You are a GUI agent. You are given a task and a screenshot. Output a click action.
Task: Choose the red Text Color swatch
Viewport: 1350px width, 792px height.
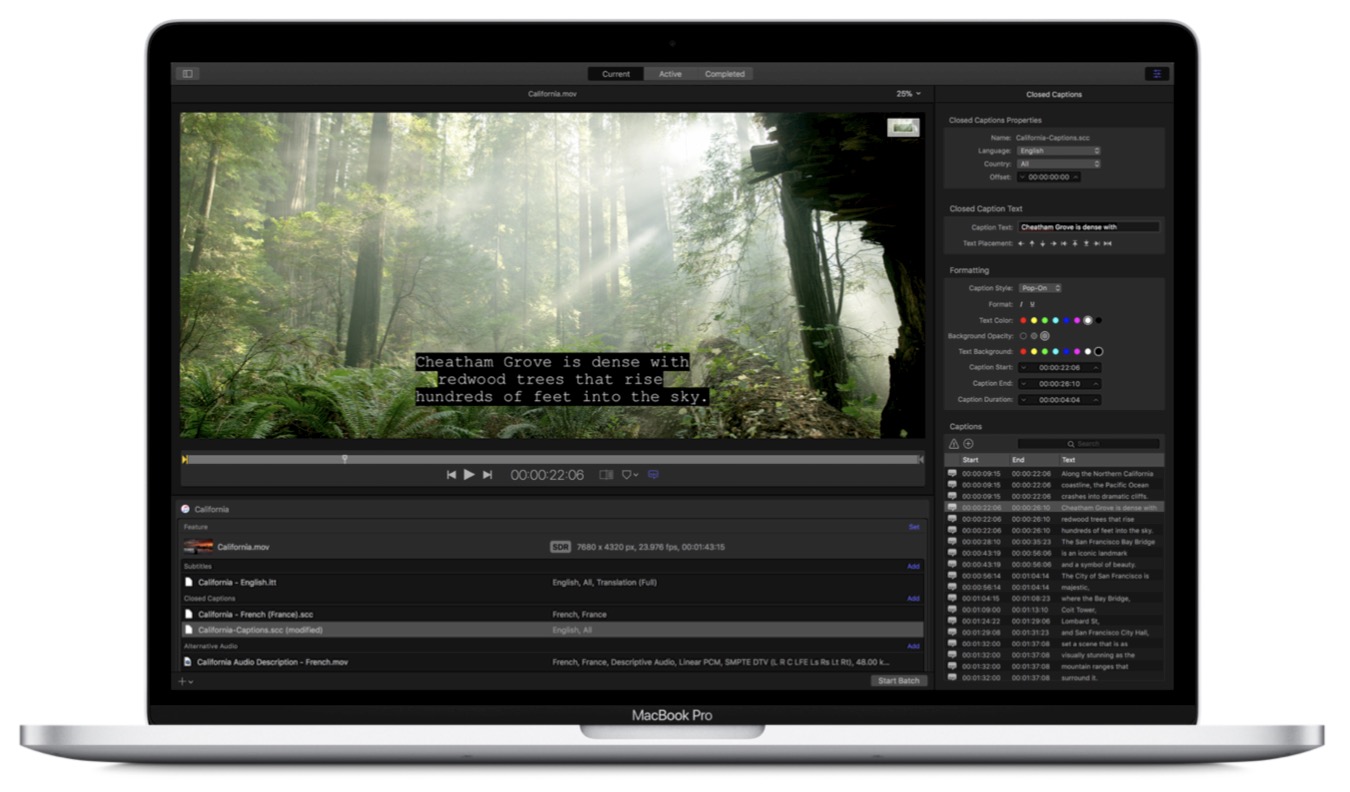coord(1023,320)
